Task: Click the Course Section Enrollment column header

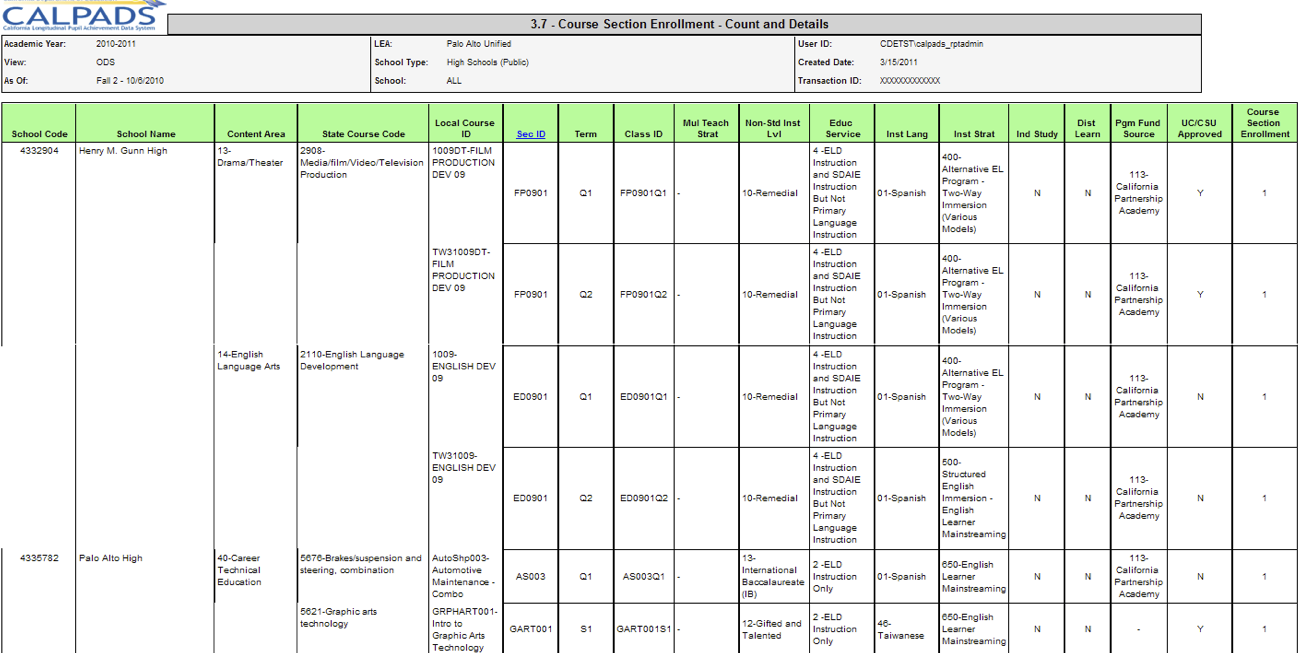Action: (x=1264, y=123)
